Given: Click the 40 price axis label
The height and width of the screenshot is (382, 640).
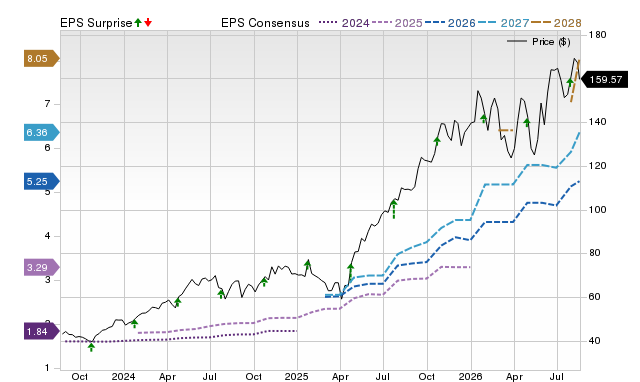Looking at the screenshot, I should click(x=594, y=340).
